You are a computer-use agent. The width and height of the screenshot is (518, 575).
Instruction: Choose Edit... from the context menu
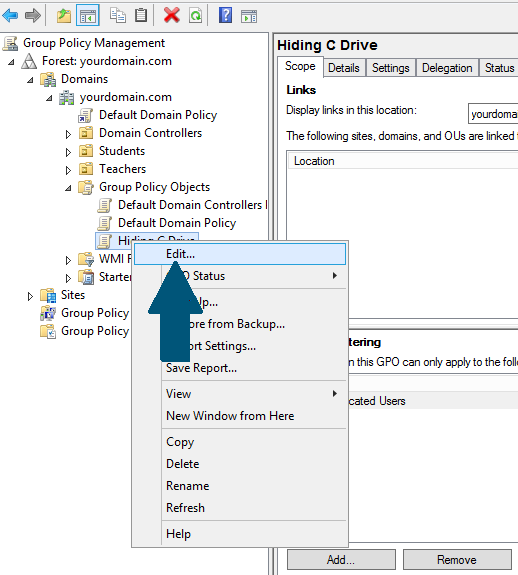tap(240, 254)
